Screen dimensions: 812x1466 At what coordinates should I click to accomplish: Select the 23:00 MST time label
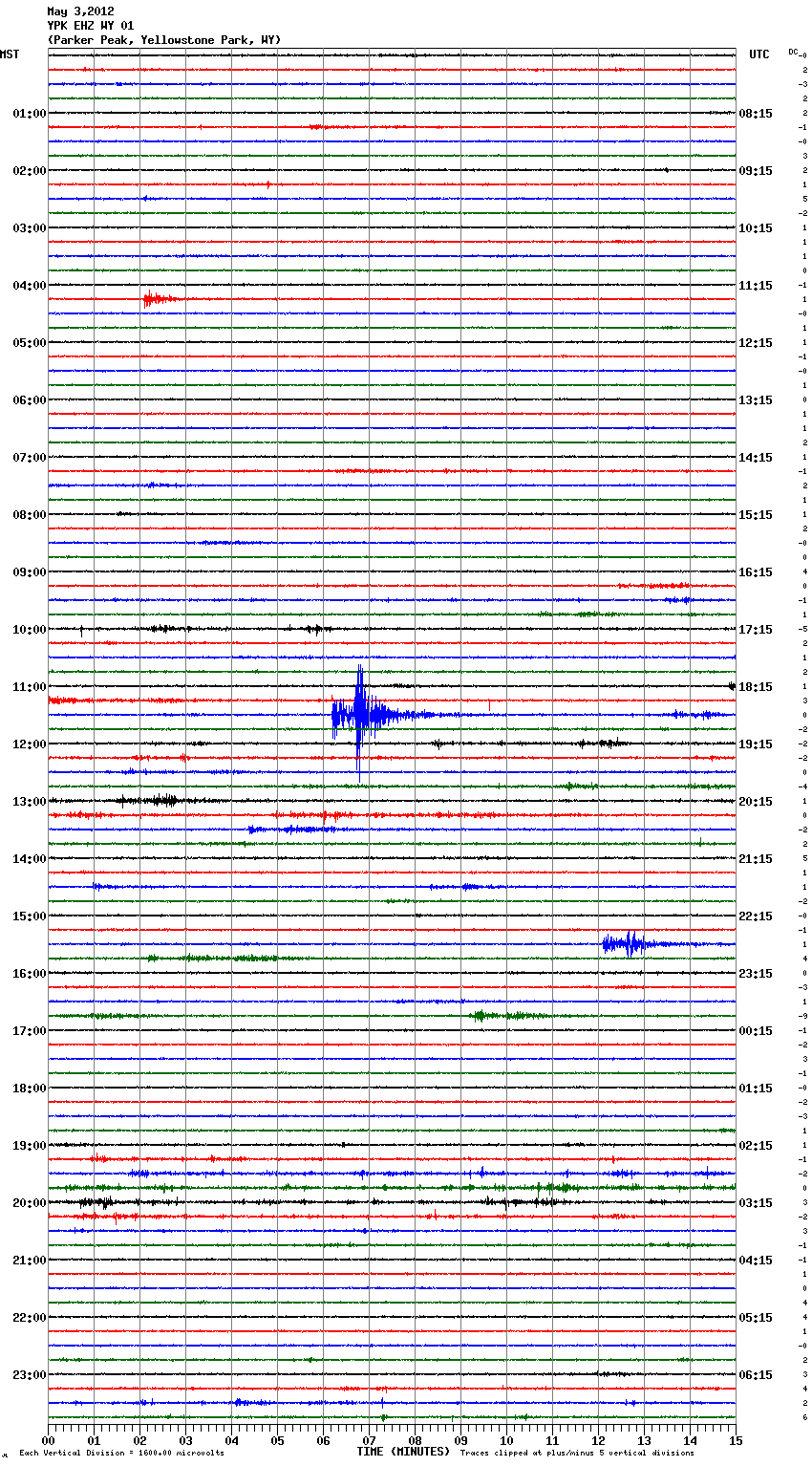pyautogui.click(x=30, y=1374)
